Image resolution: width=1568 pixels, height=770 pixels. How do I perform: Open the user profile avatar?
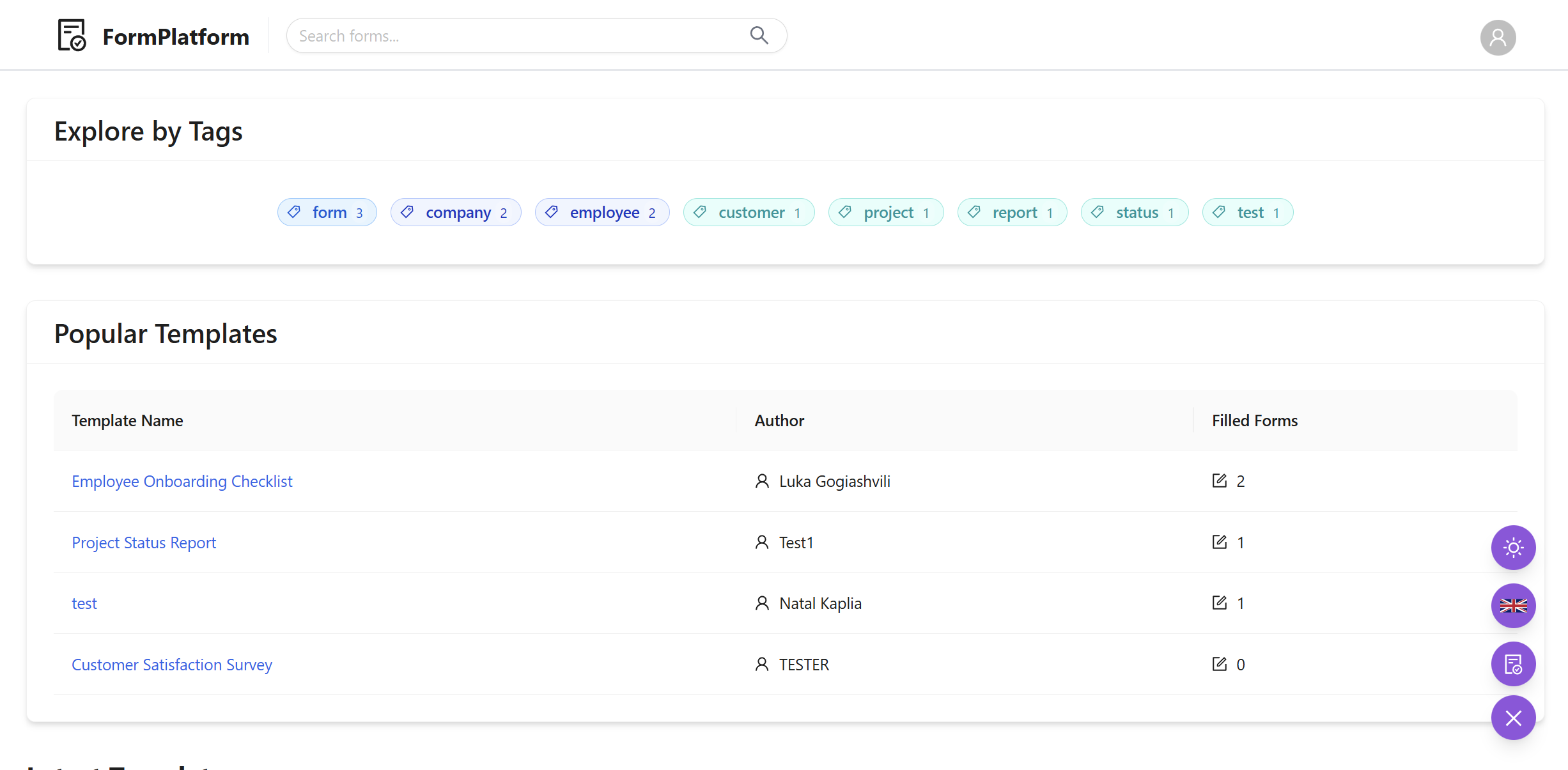tap(1497, 37)
